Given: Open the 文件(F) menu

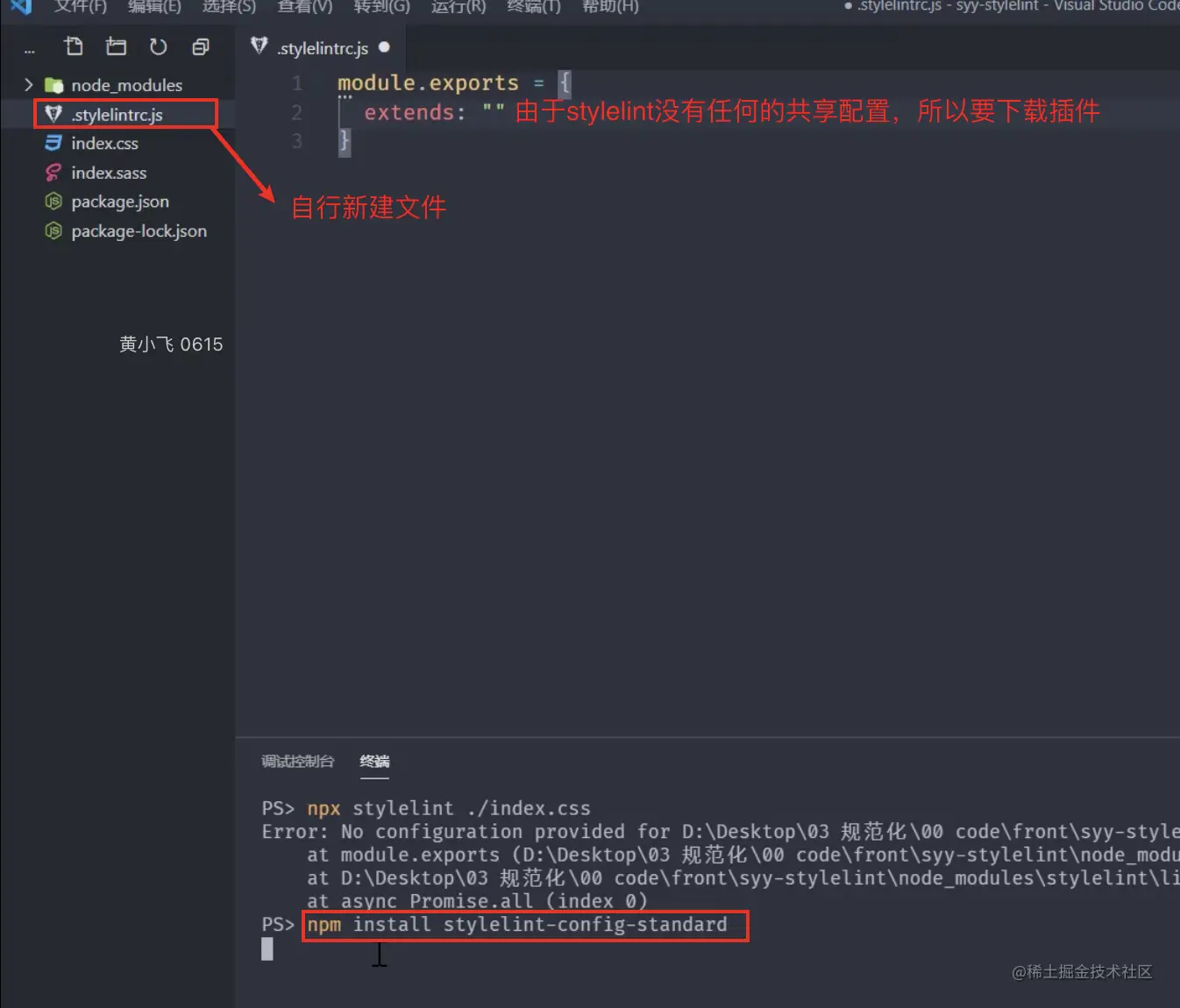Looking at the screenshot, I should [81, 6].
